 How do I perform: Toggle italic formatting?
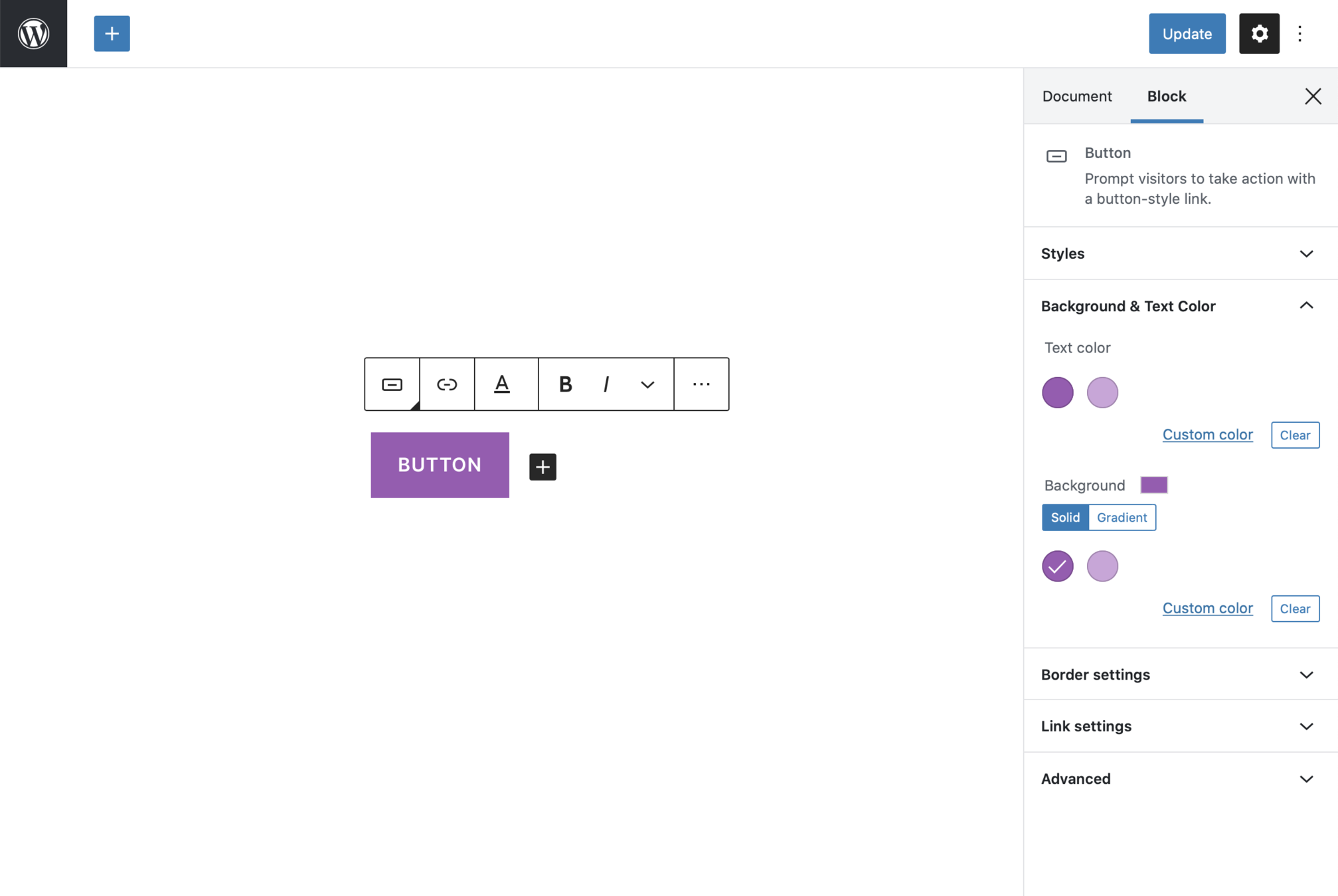[x=606, y=384]
